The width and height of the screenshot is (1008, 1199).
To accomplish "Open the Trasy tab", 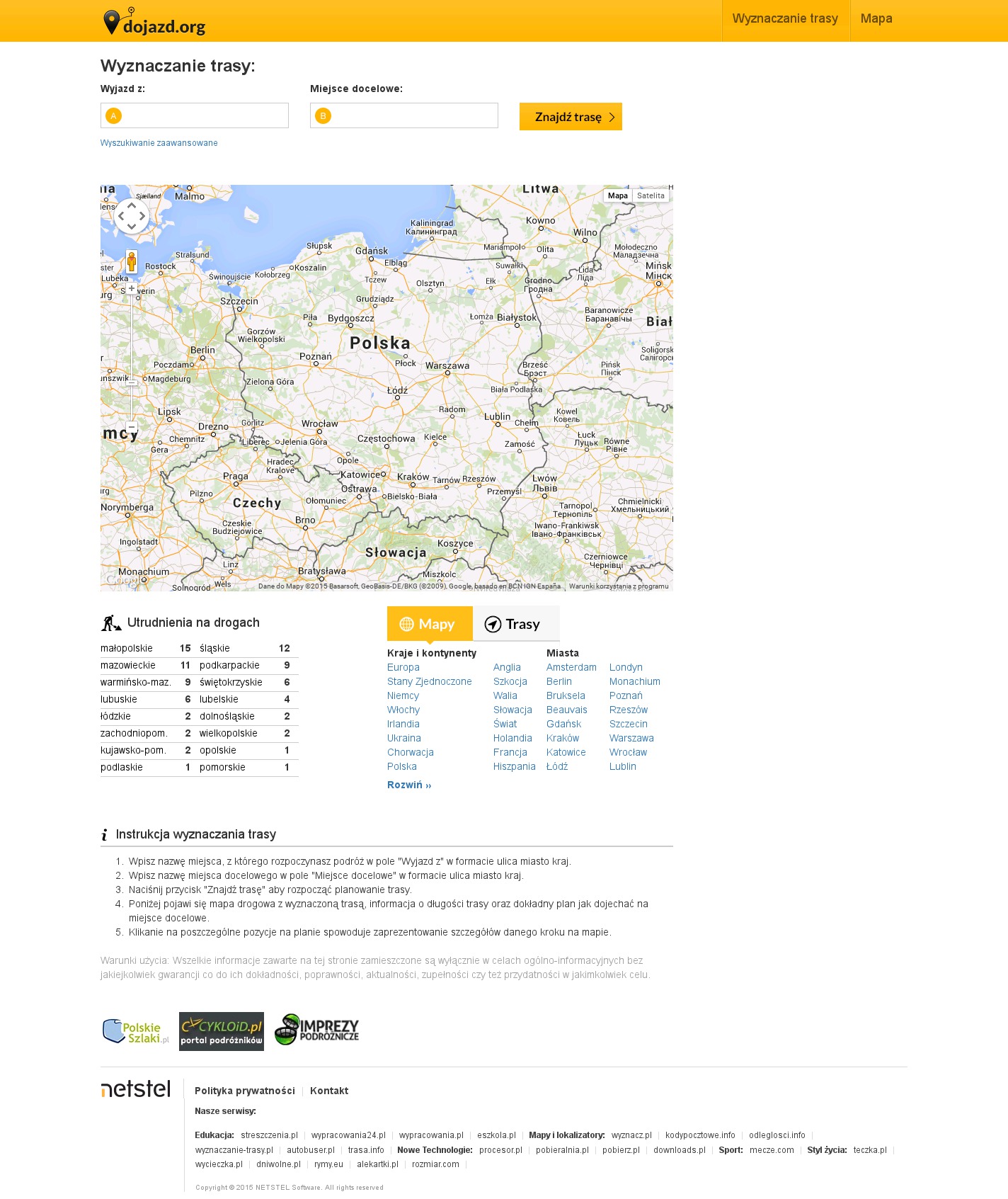I will 515,624.
